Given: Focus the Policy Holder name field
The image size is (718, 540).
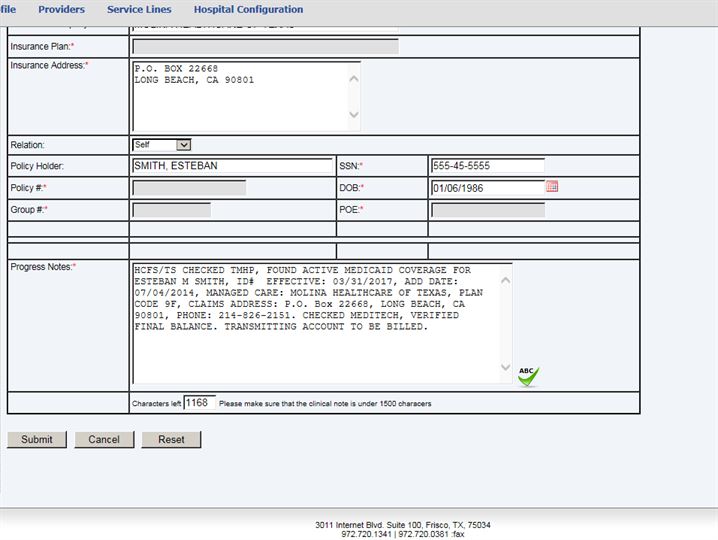Looking at the screenshot, I should tap(232, 166).
